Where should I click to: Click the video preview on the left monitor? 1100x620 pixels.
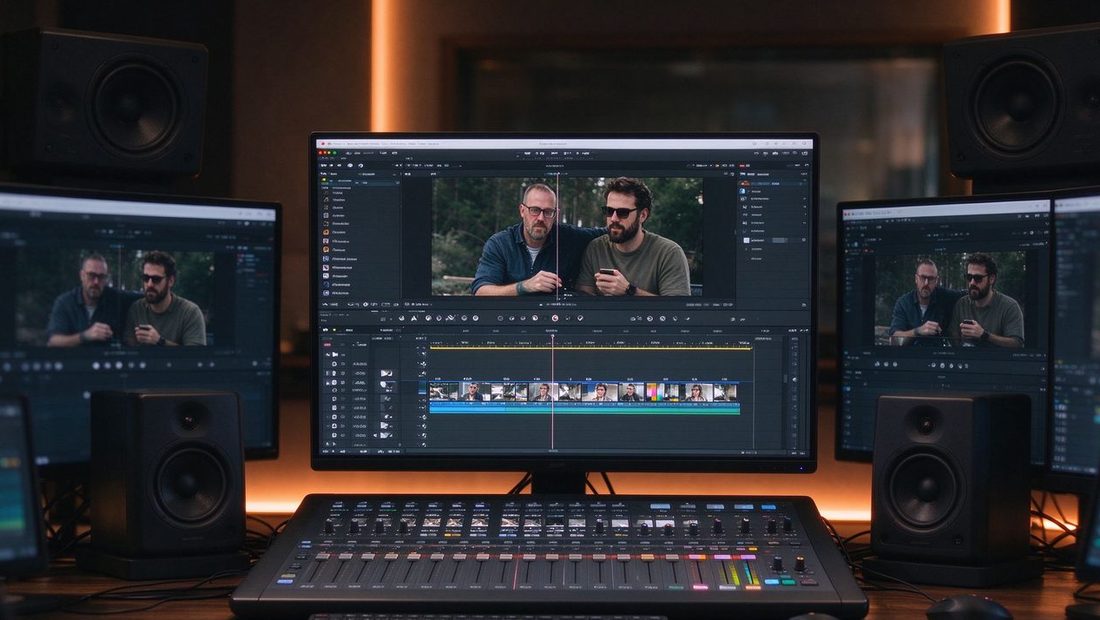click(114, 297)
